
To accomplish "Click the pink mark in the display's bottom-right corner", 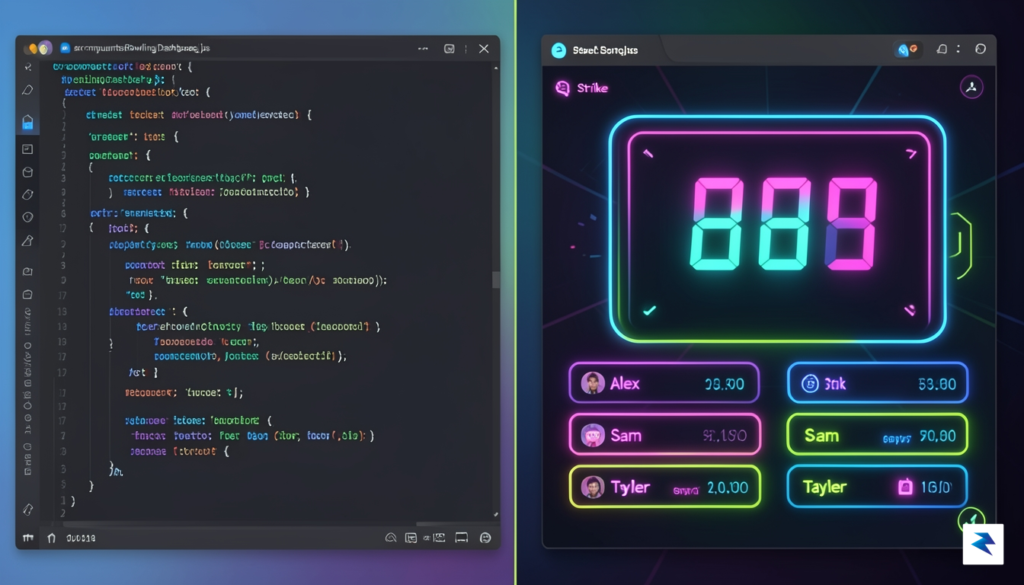I will click(x=910, y=311).
